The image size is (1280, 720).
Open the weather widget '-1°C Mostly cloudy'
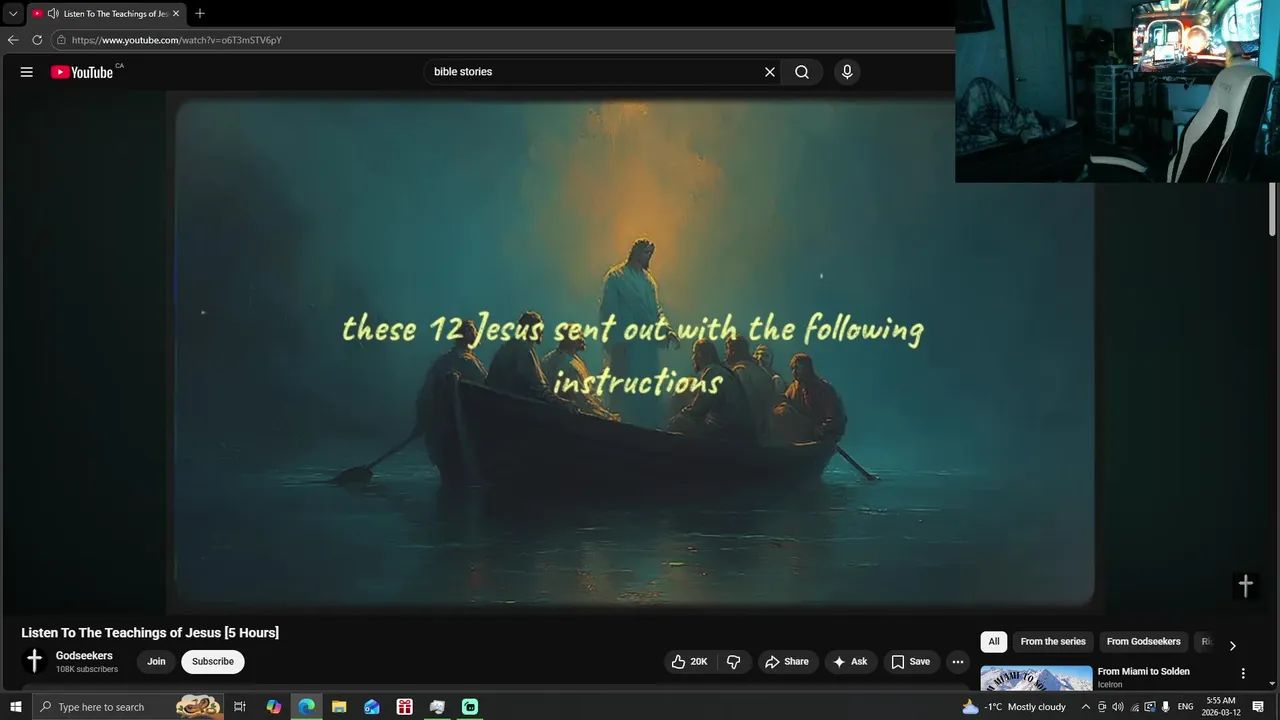1014,707
